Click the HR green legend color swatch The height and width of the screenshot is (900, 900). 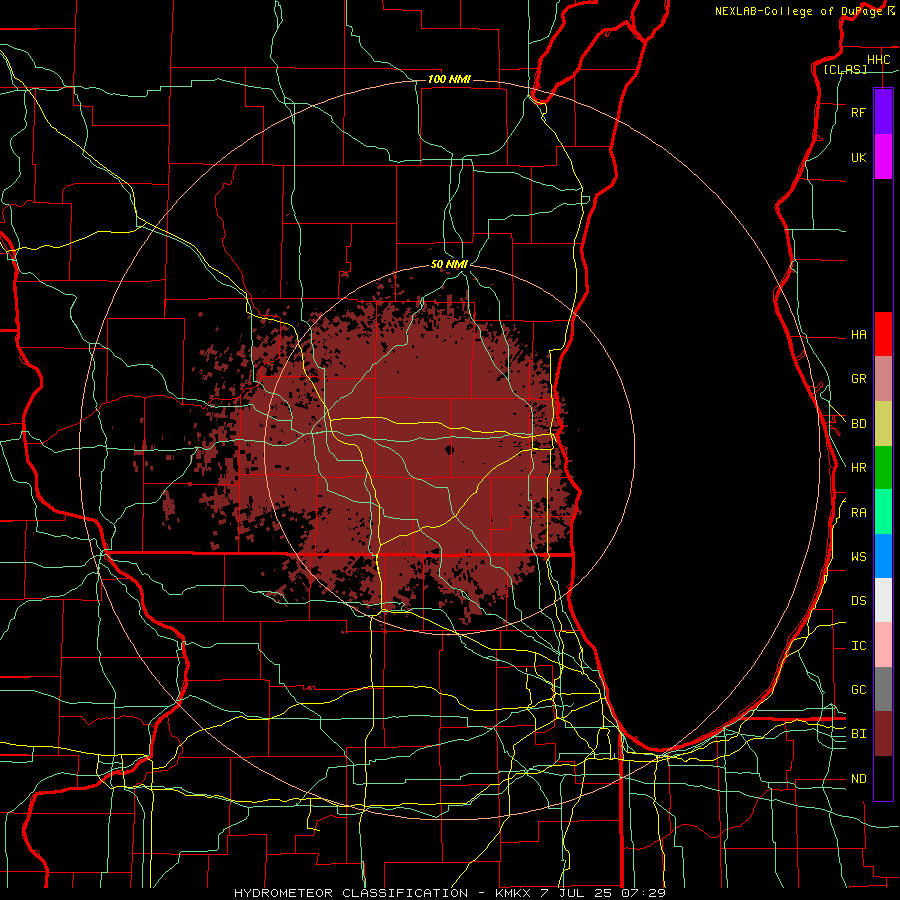pos(883,467)
